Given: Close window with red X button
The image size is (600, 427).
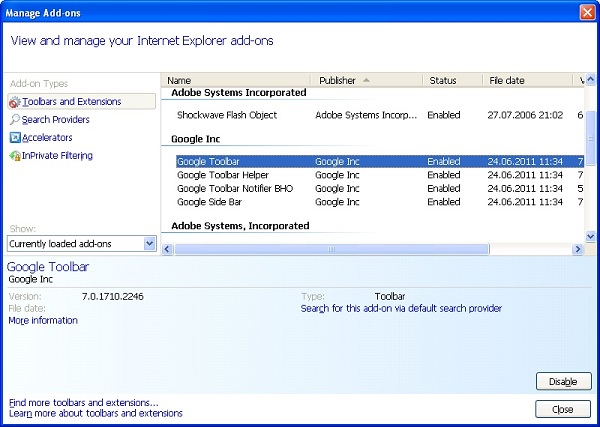Looking at the screenshot, I should point(587,13).
